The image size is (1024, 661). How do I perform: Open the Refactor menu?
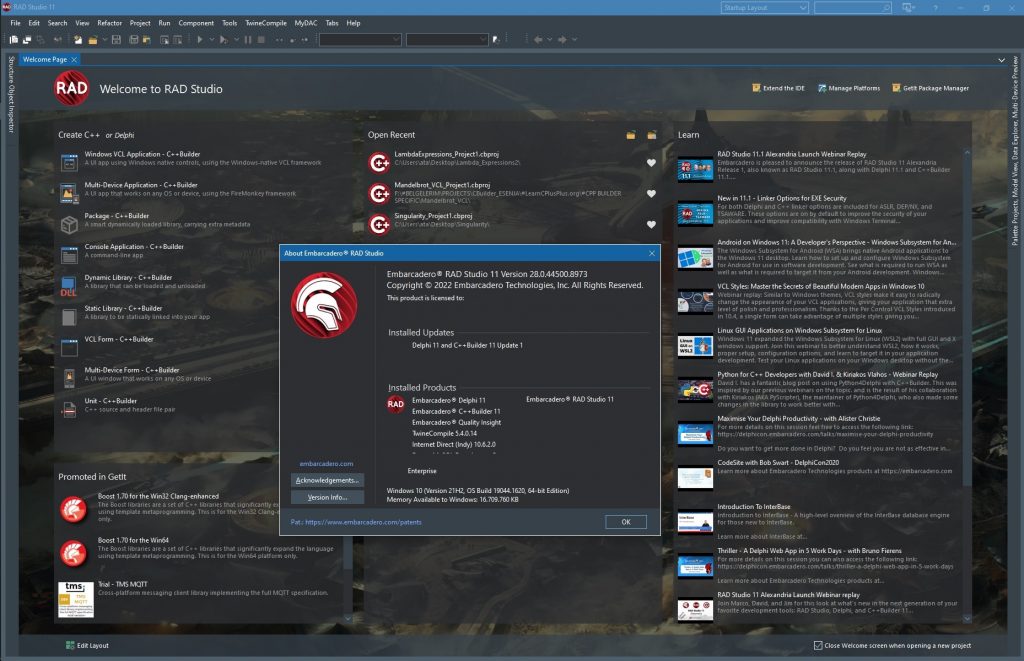[x=110, y=23]
